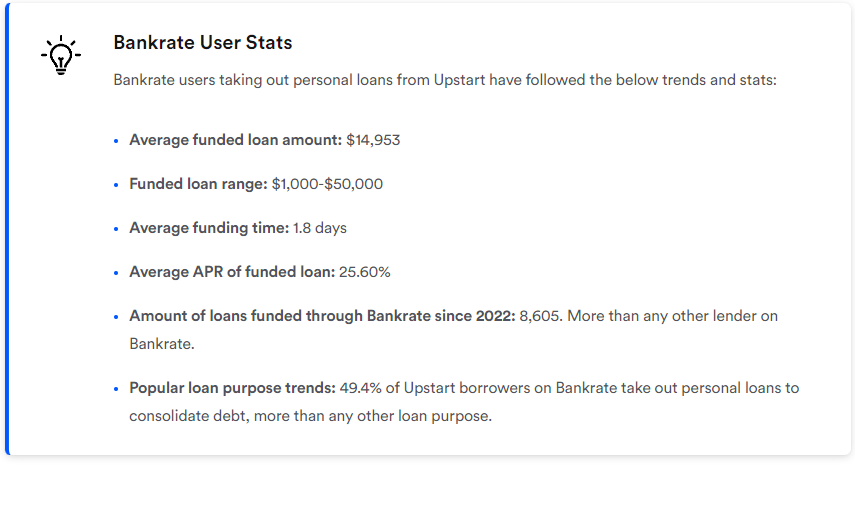Select the Average funding time label

pyautogui.click(x=209, y=228)
